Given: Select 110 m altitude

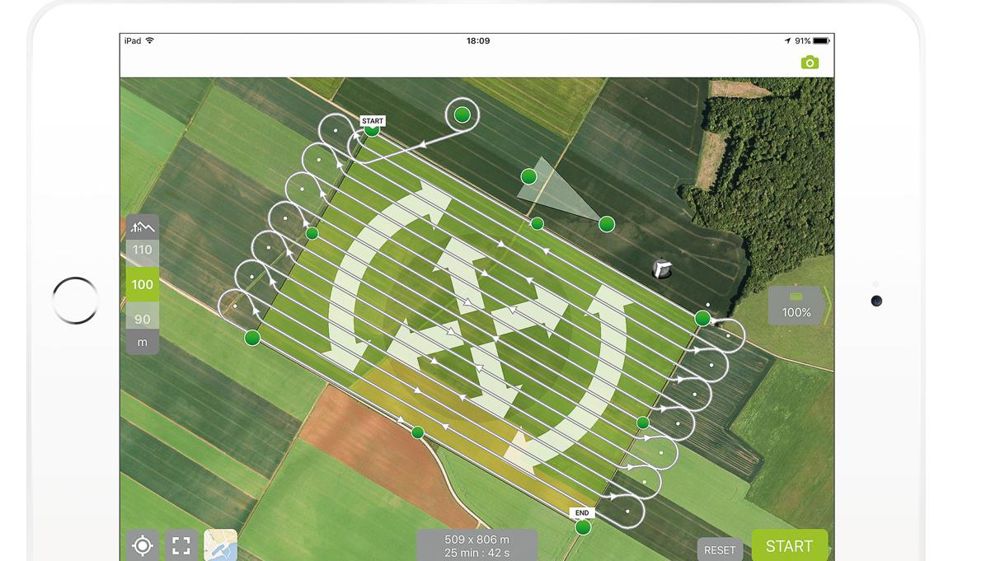Looking at the screenshot, I should (142, 250).
